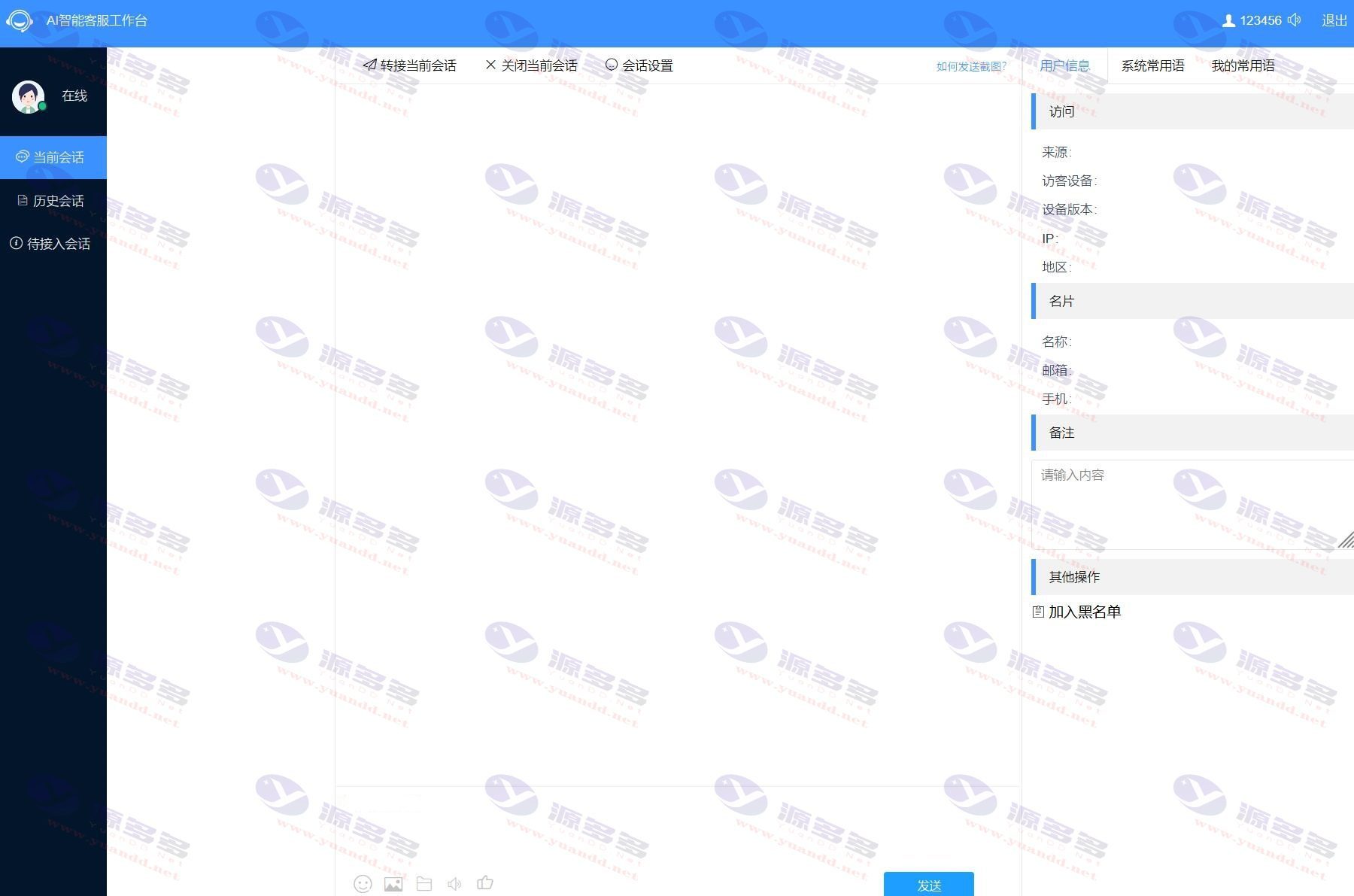1354x896 pixels.
Task: Click the thumbs-up rating icon
Action: (x=485, y=882)
